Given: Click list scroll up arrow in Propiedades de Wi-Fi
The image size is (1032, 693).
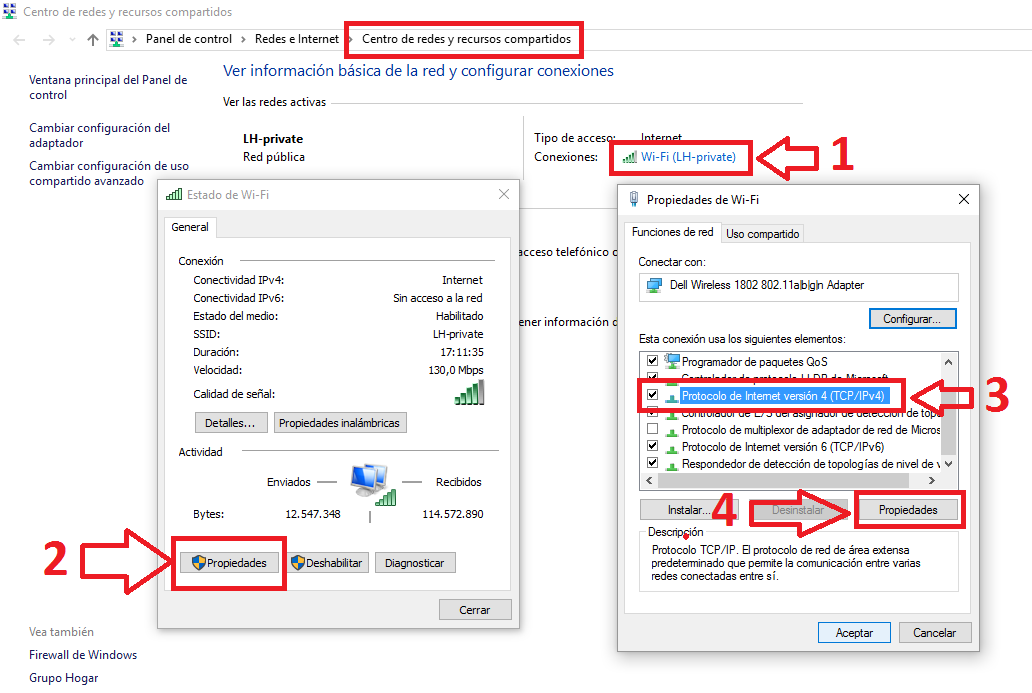Looking at the screenshot, I should tap(948, 361).
